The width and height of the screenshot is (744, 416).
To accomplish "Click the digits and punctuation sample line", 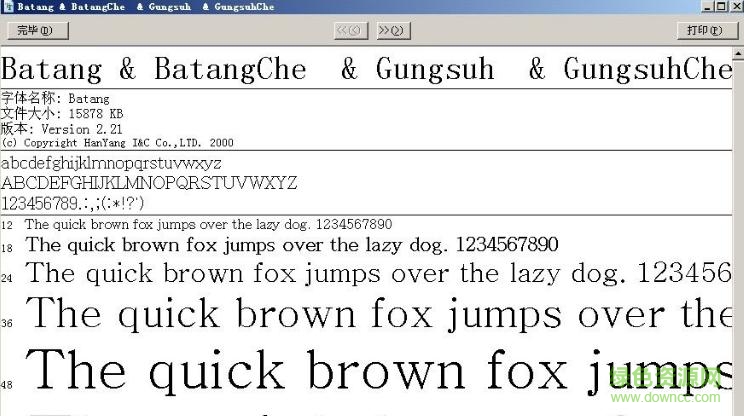I will pos(72,203).
